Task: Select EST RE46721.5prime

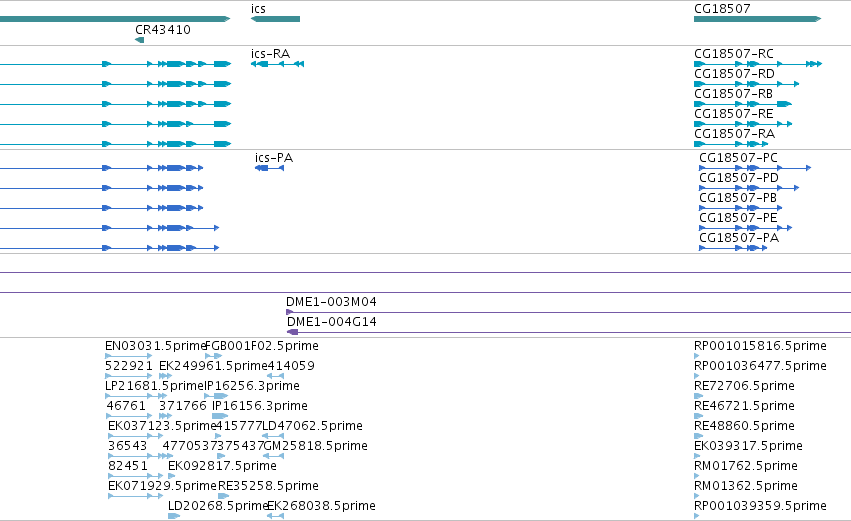Action: point(698,416)
